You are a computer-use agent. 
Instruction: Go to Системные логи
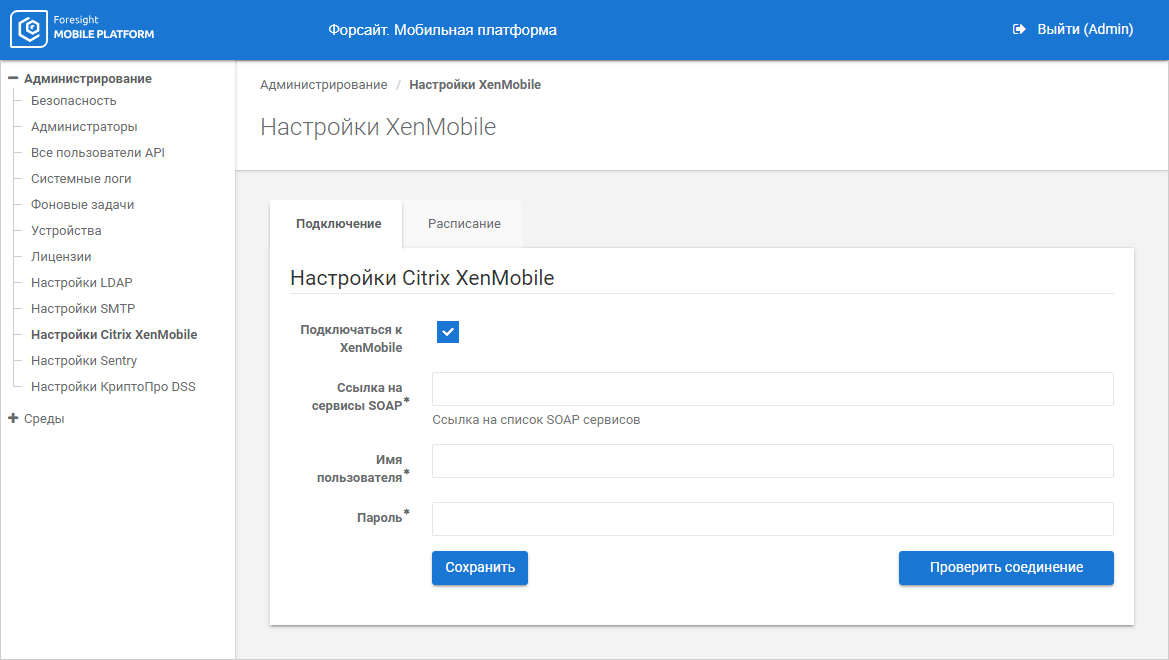(81, 179)
